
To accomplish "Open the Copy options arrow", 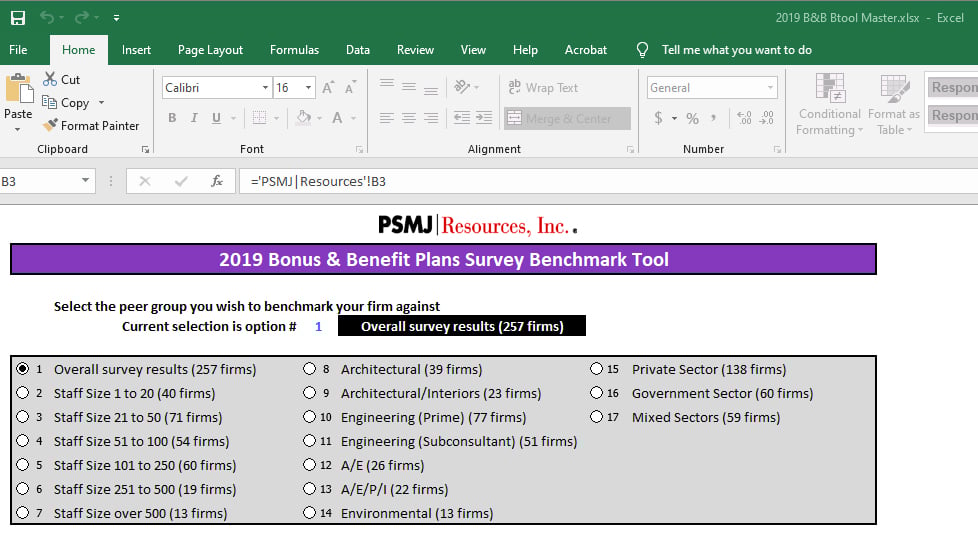I will click(x=101, y=102).
